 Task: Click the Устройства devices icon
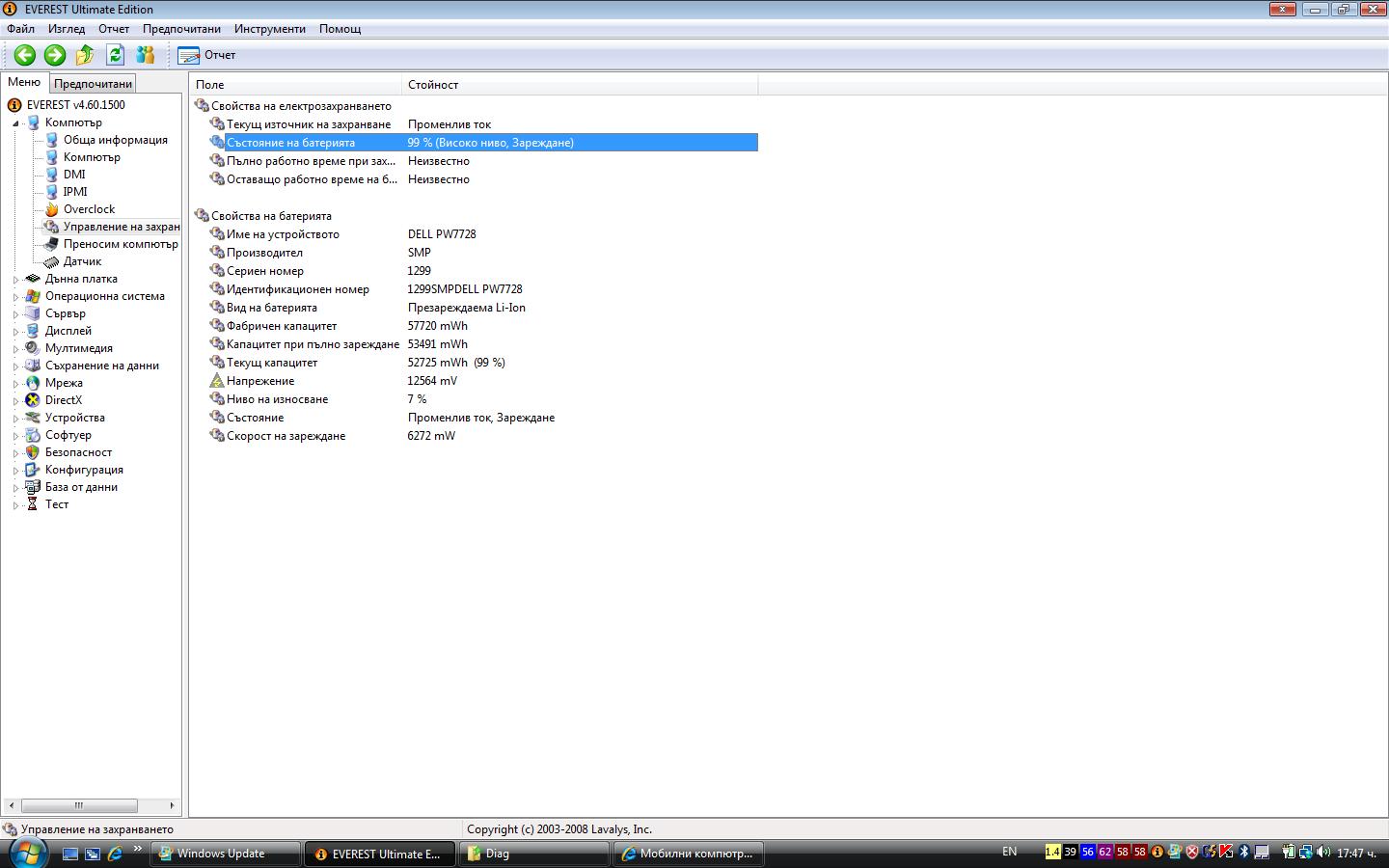click(33, 418)
